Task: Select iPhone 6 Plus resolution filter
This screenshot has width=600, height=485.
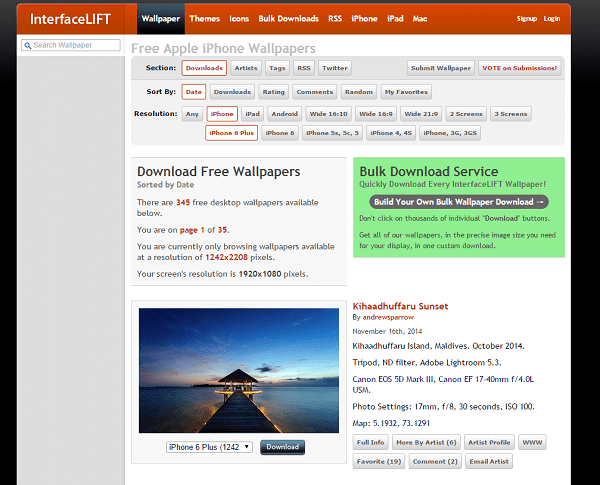Action: pyautogui.click(x=232, y=133)
